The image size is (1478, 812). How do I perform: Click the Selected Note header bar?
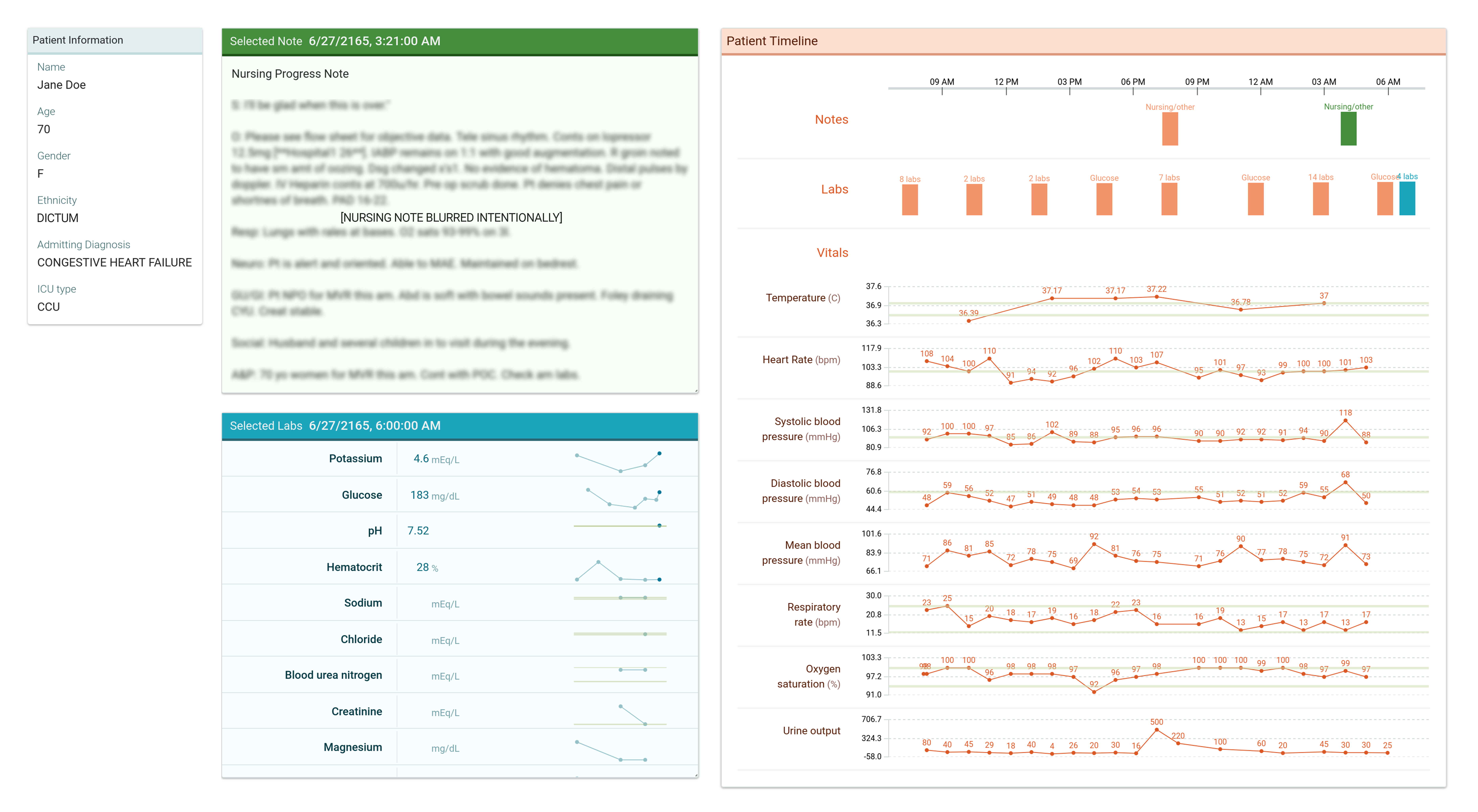459,41
